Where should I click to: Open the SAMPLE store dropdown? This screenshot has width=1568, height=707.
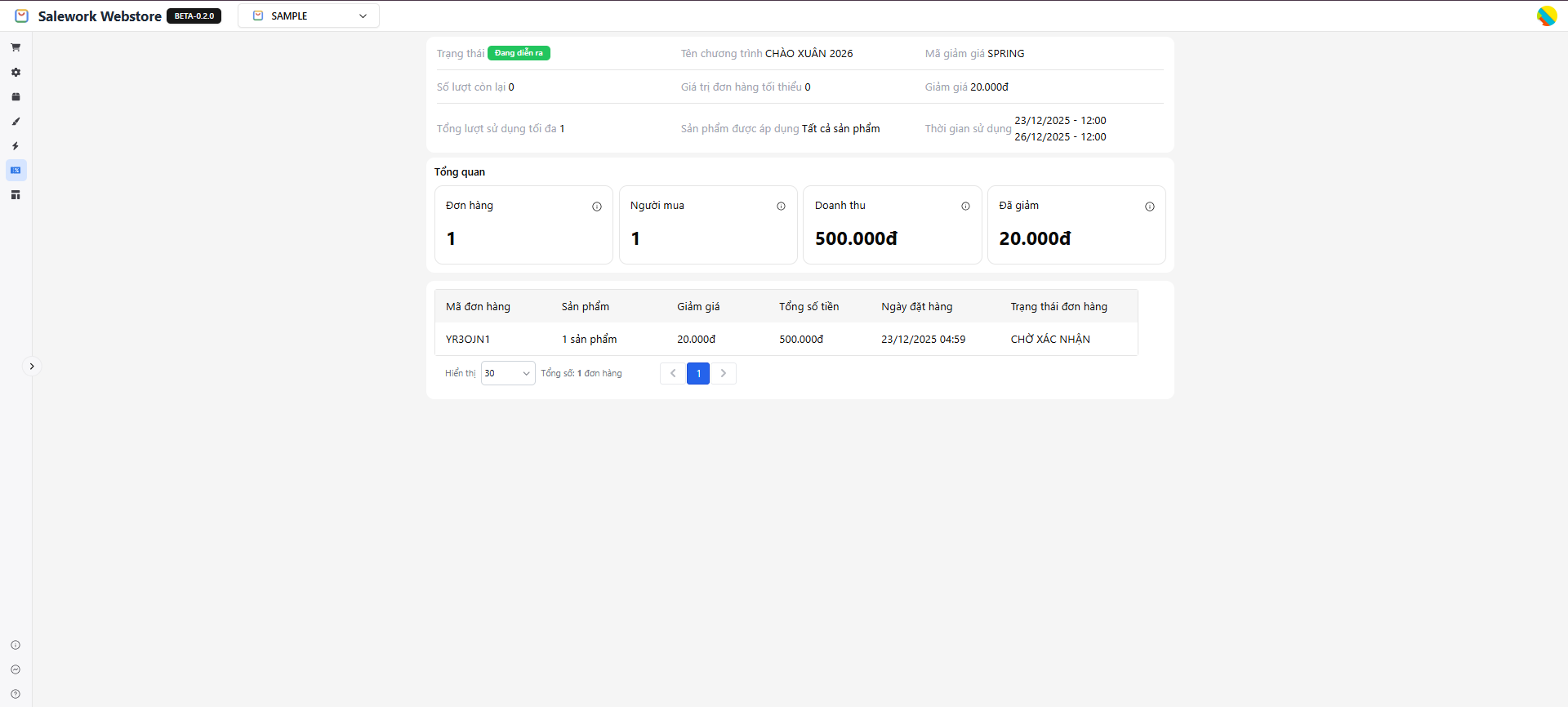point(309,16)
